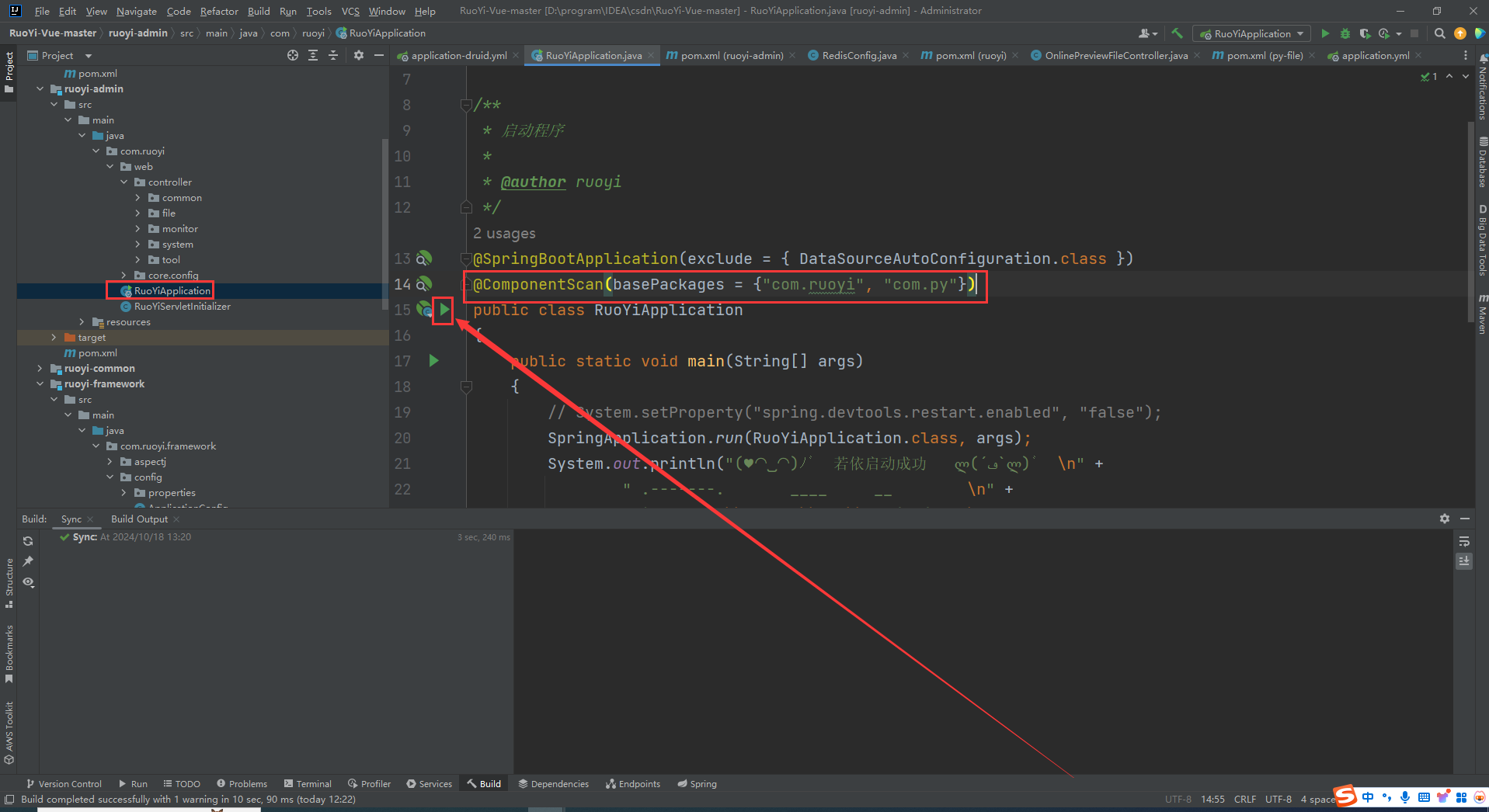Open RuoYiApplication run configuration dropdown
The width and height of the screenshot is (1489, 812).
(1251, 33)
